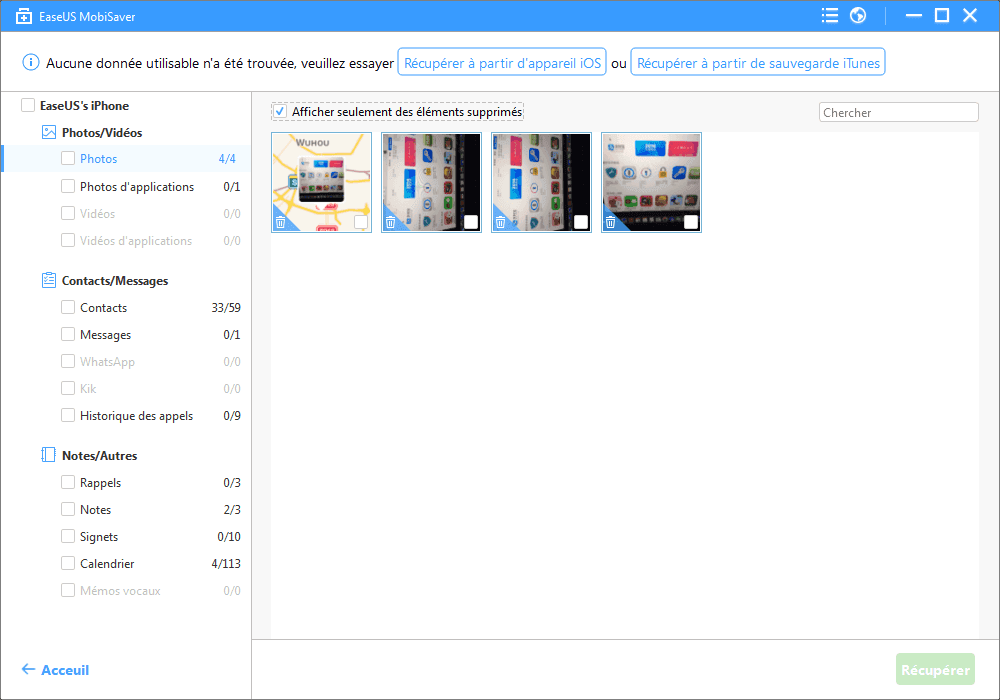Click the Contacts/Messages category icon
The image size is (1000, 700).
(x=48, y=281)
